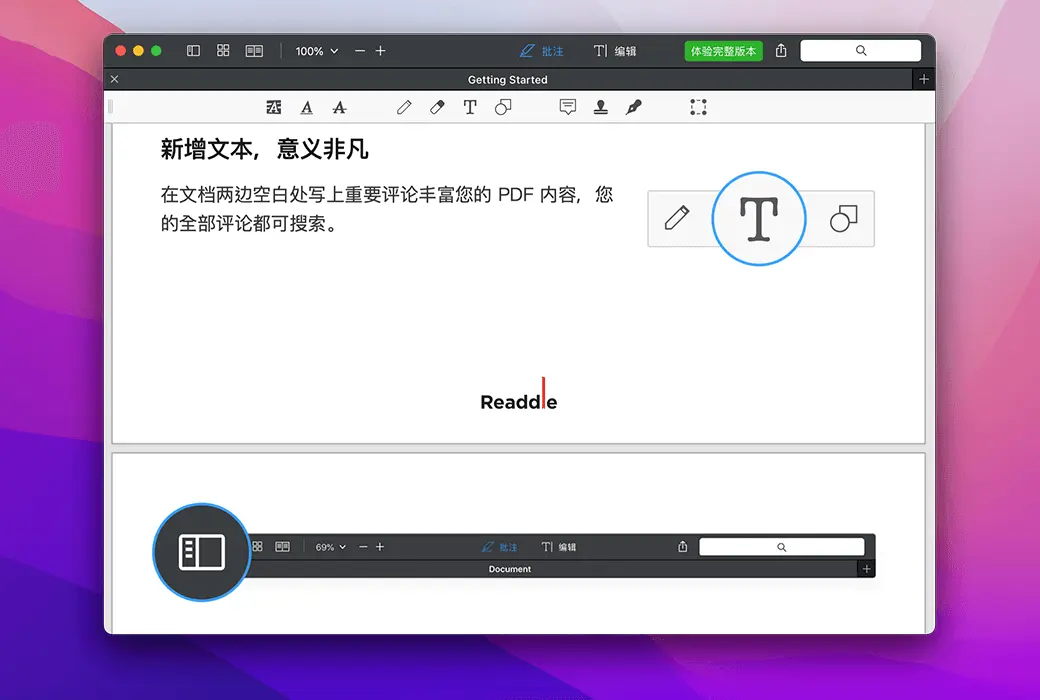Select the signature fountain pen tool

point(633,107)
